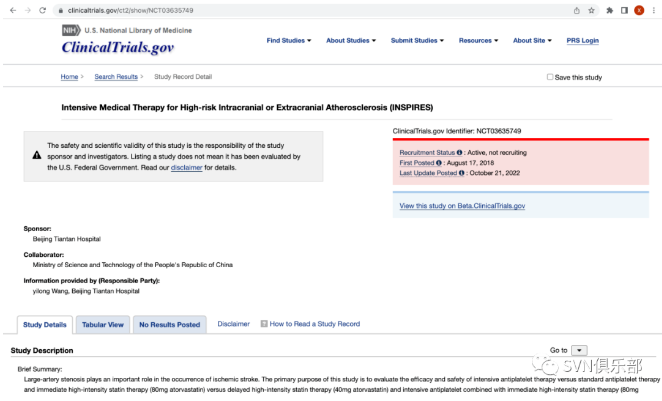Click the U.S. National Library of Medicine text
The height and width of the screenshot is (401, 662).
coord(138,30)
